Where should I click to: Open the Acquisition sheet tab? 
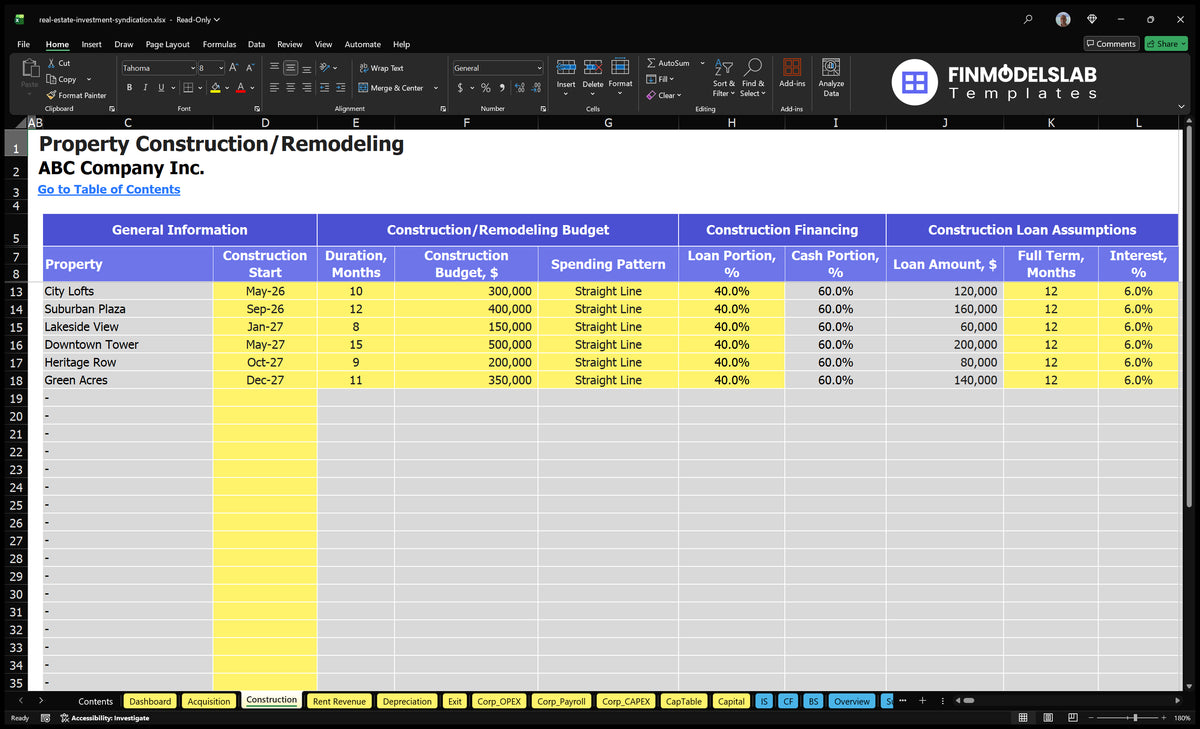[x=209, y=701]
